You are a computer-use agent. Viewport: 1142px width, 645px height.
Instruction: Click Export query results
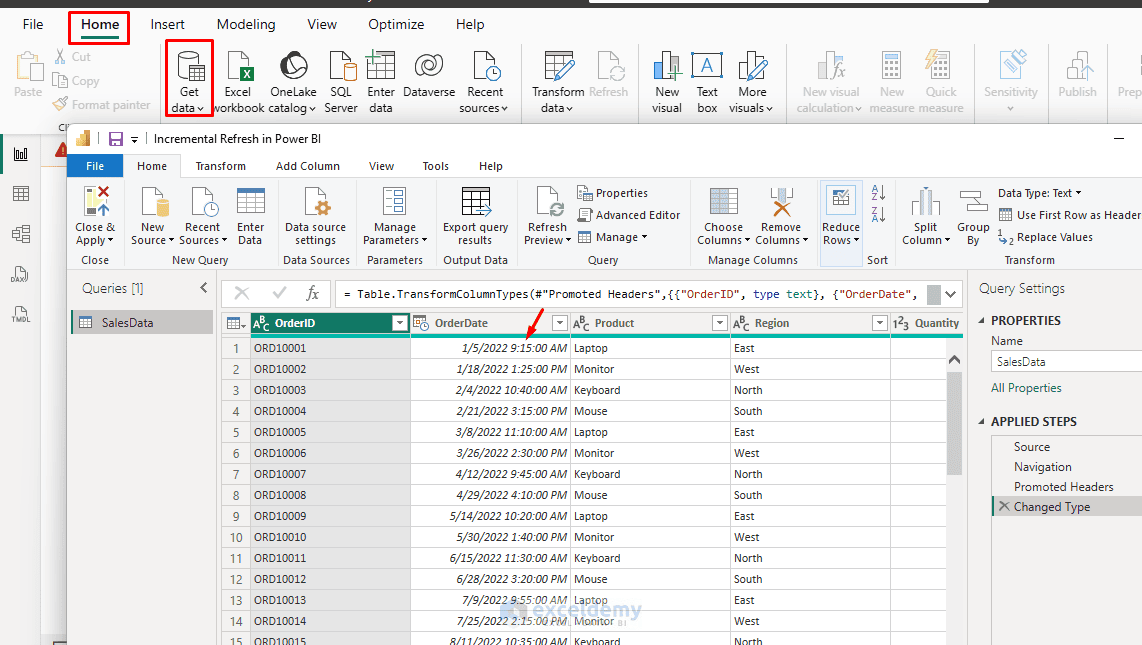pyautogui.click(x=476, y=216)
